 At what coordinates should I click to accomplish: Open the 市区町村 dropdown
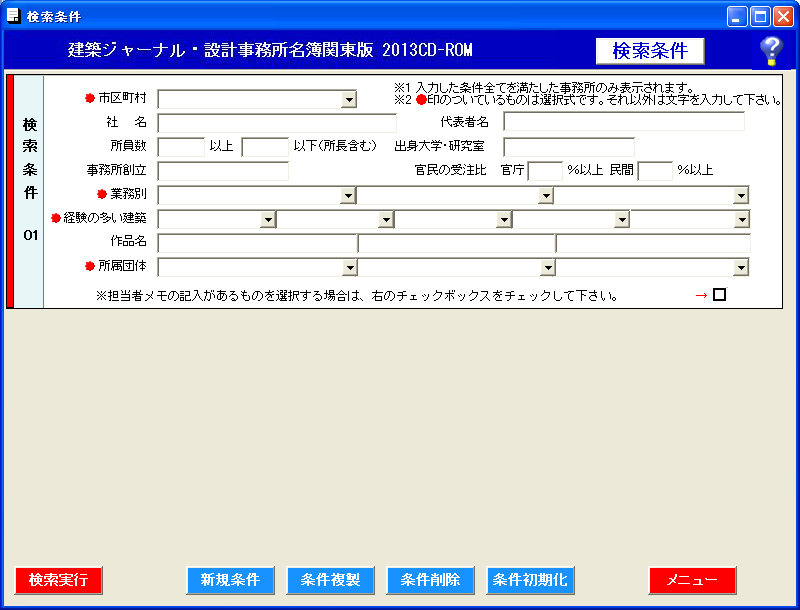[349, 99]
